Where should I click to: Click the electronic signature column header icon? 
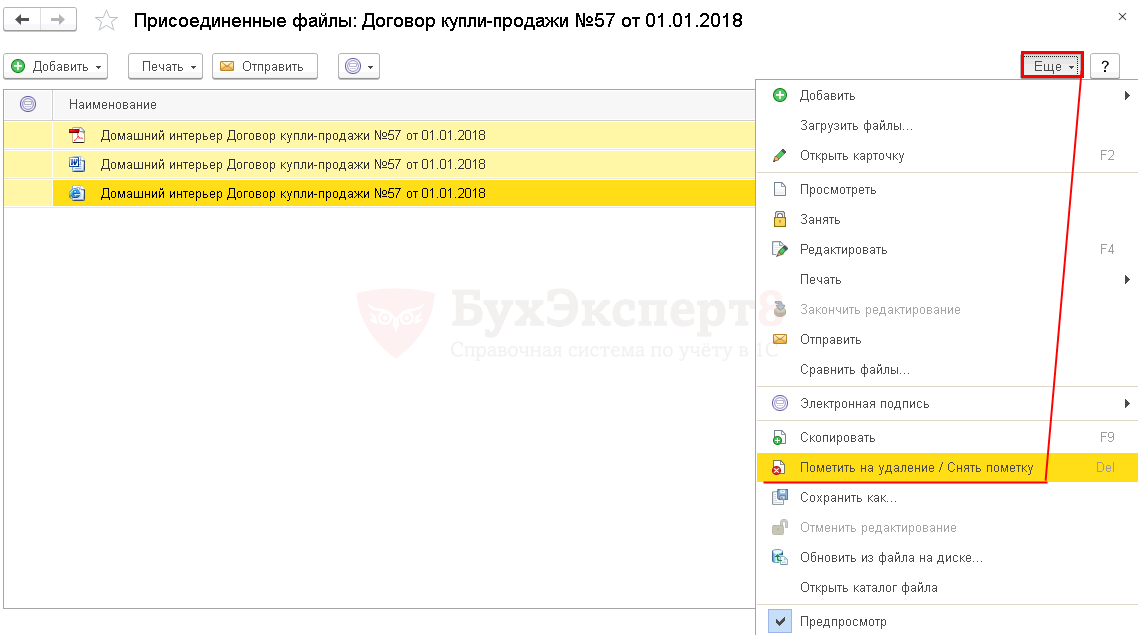[x=28, y=105]
